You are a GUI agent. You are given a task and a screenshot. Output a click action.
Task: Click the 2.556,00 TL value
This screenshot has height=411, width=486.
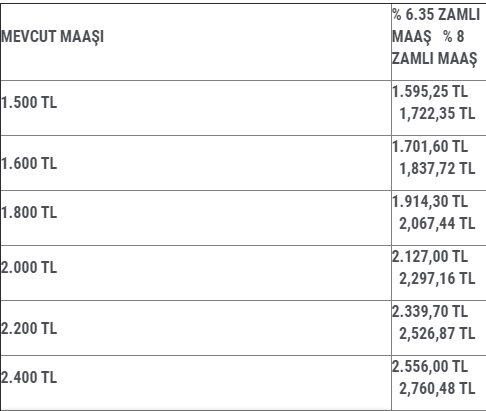pos(430,367)
